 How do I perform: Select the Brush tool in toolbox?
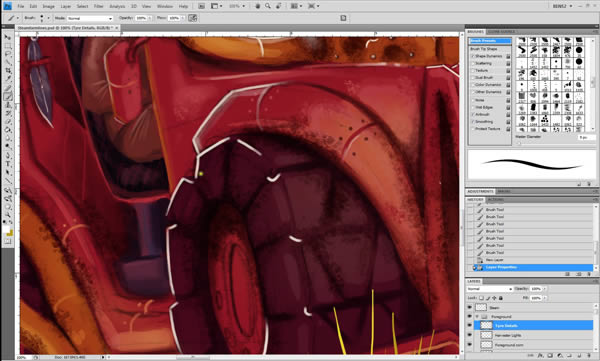[7, 96]
